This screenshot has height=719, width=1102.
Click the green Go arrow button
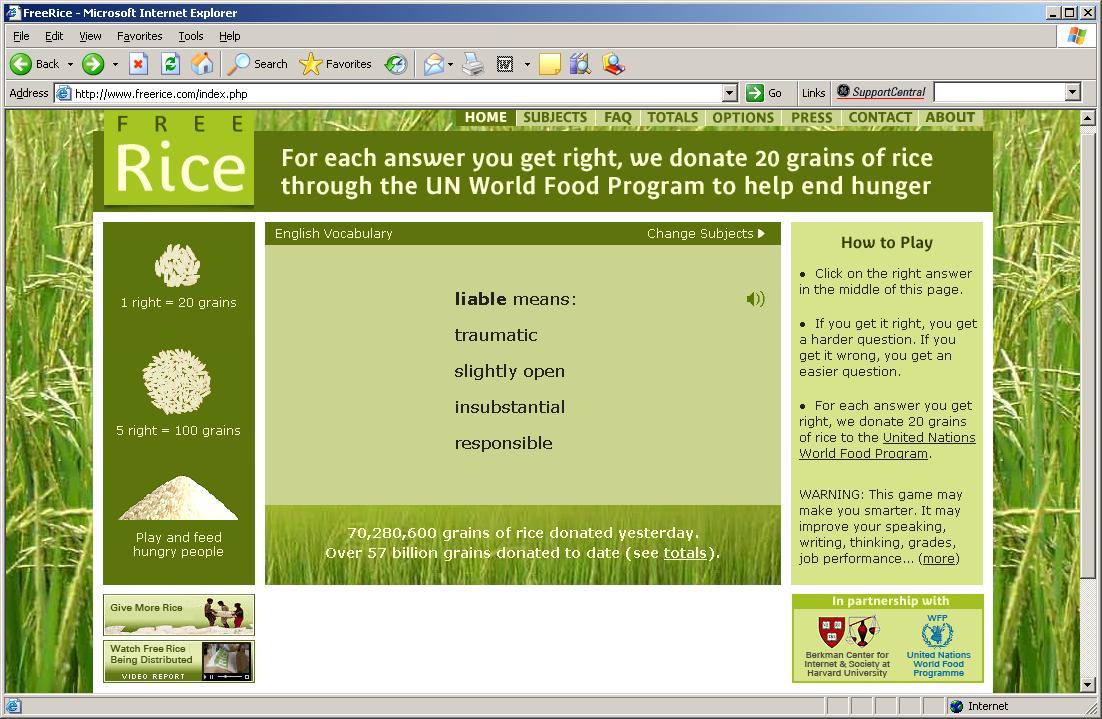754,93
